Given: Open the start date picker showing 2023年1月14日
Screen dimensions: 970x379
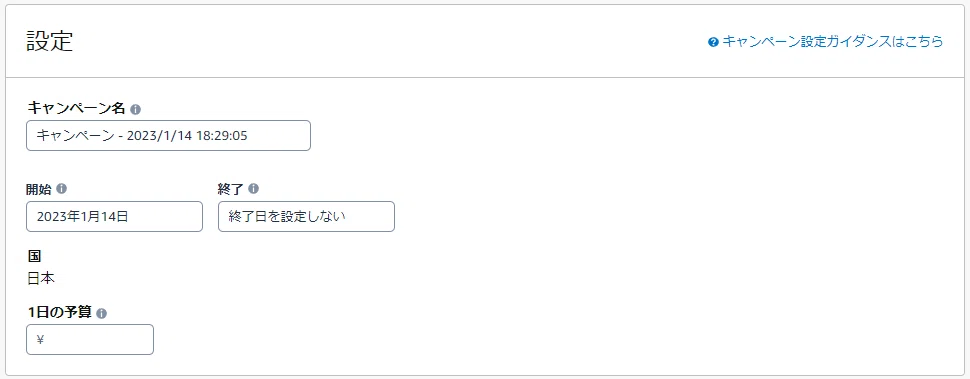Looking at the screenshot, I should point(114,216).
